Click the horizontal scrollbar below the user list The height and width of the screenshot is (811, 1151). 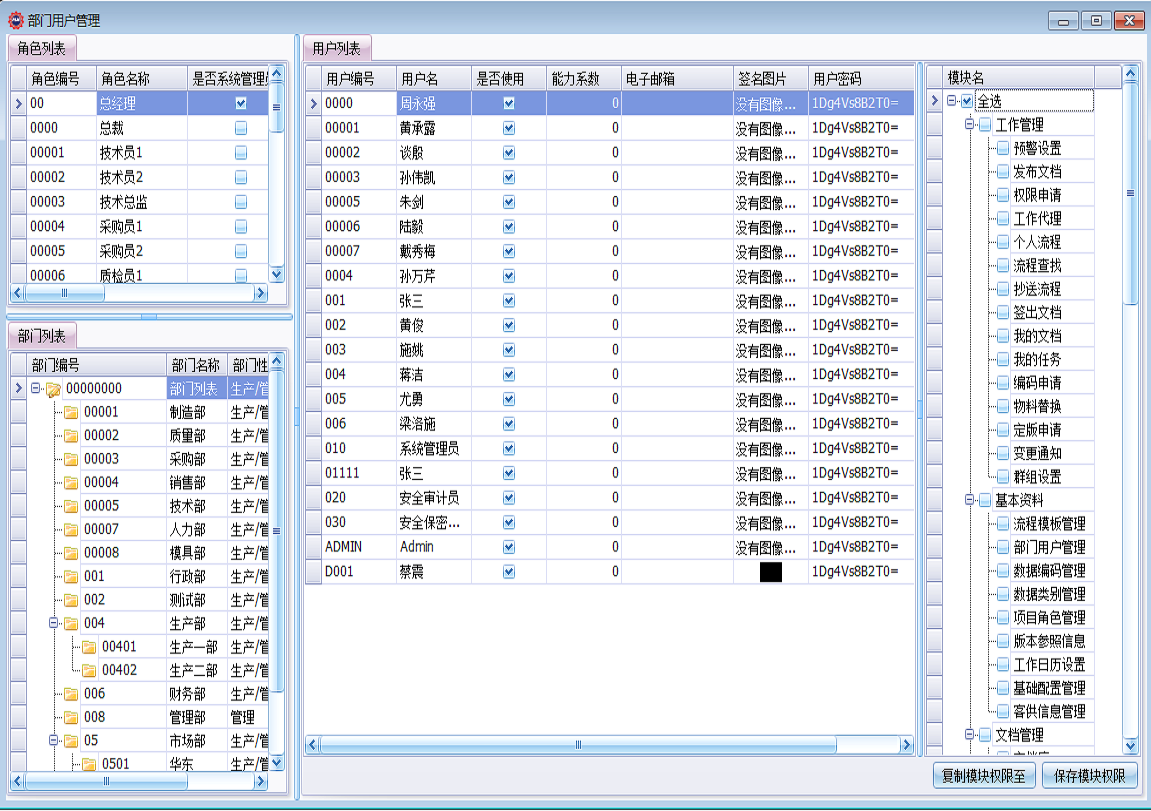point(575,744)
